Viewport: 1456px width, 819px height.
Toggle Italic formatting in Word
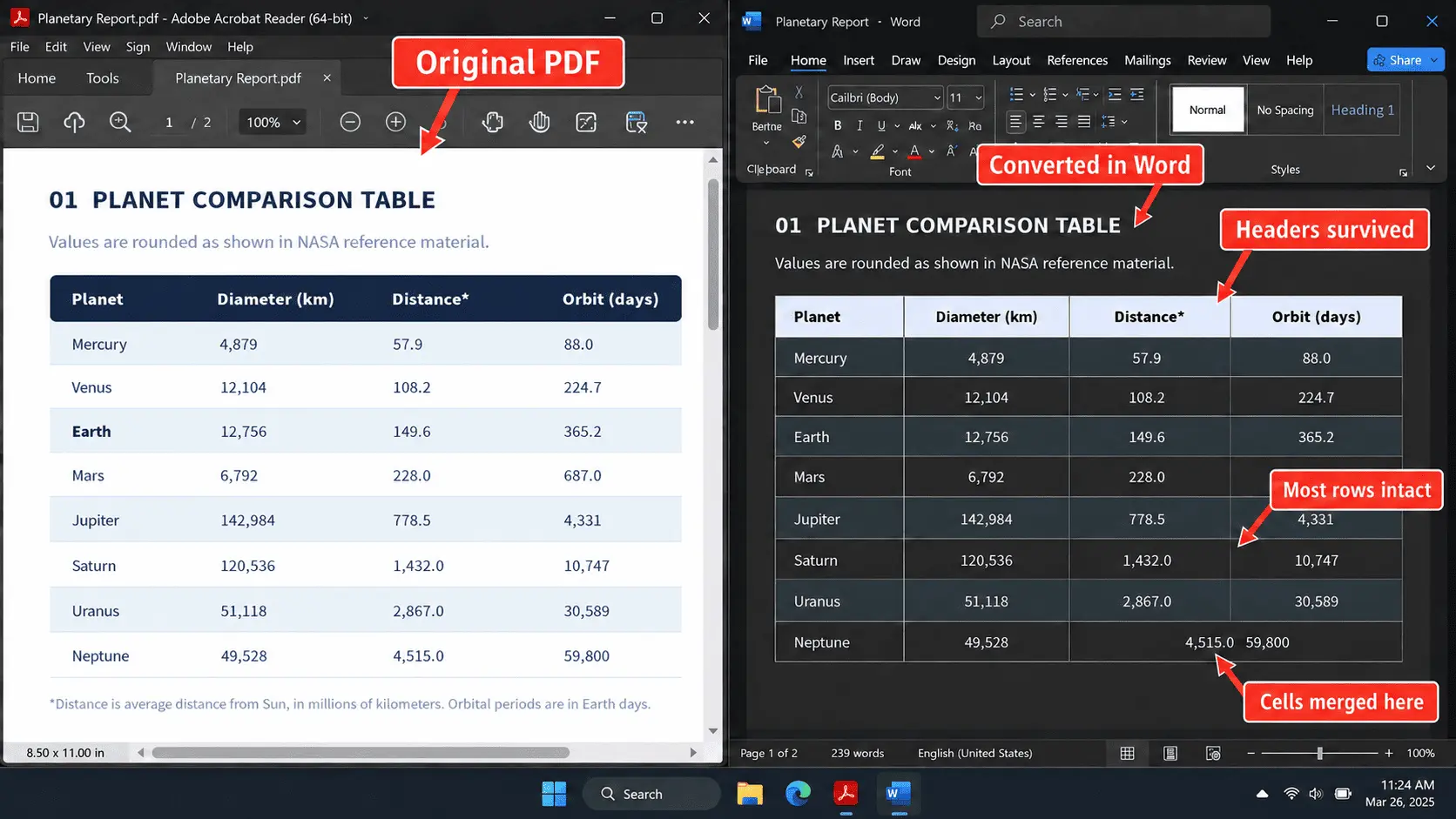click(x=859, y=125)
